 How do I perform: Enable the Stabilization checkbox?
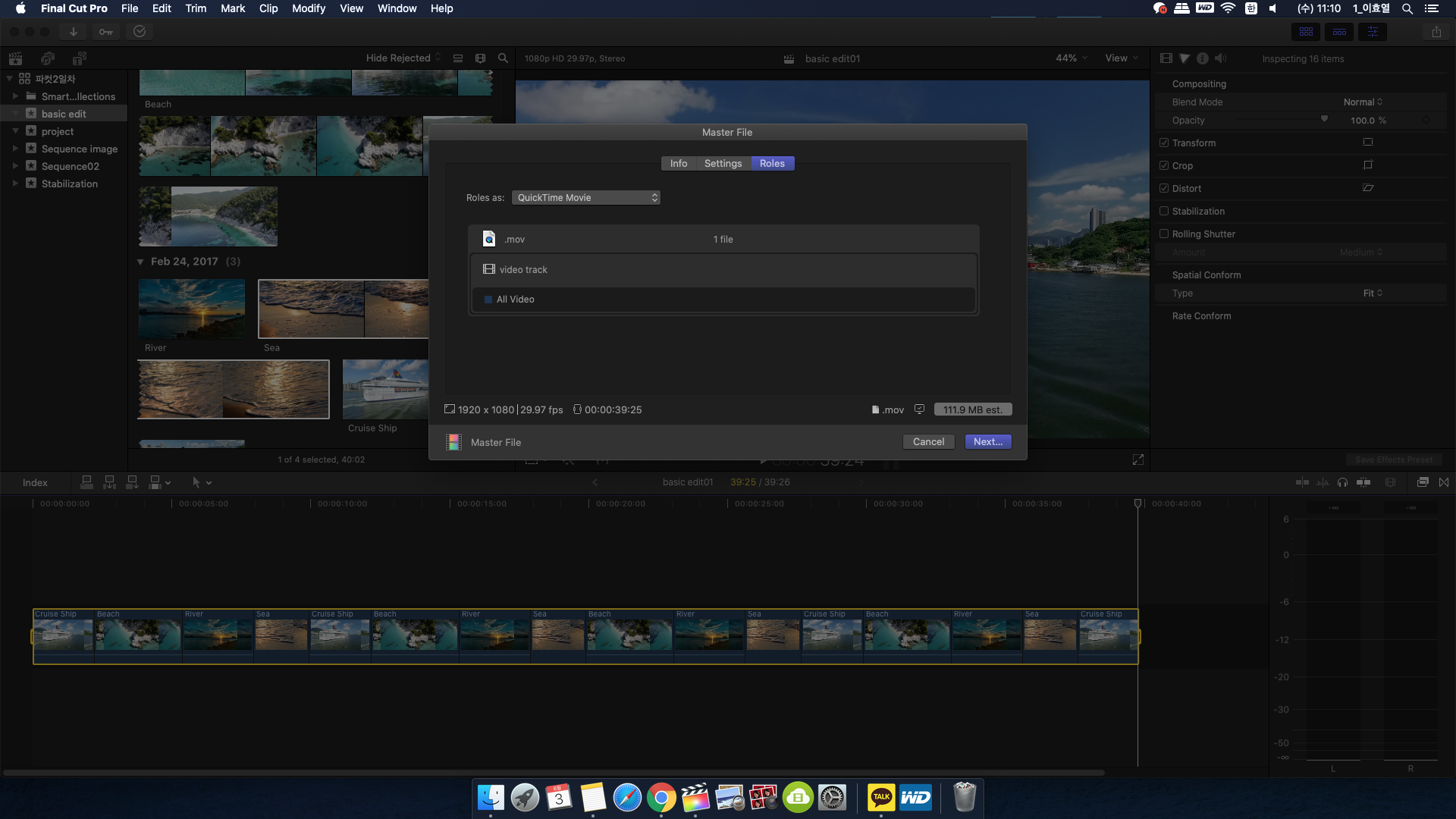(x=1164, y=211)
